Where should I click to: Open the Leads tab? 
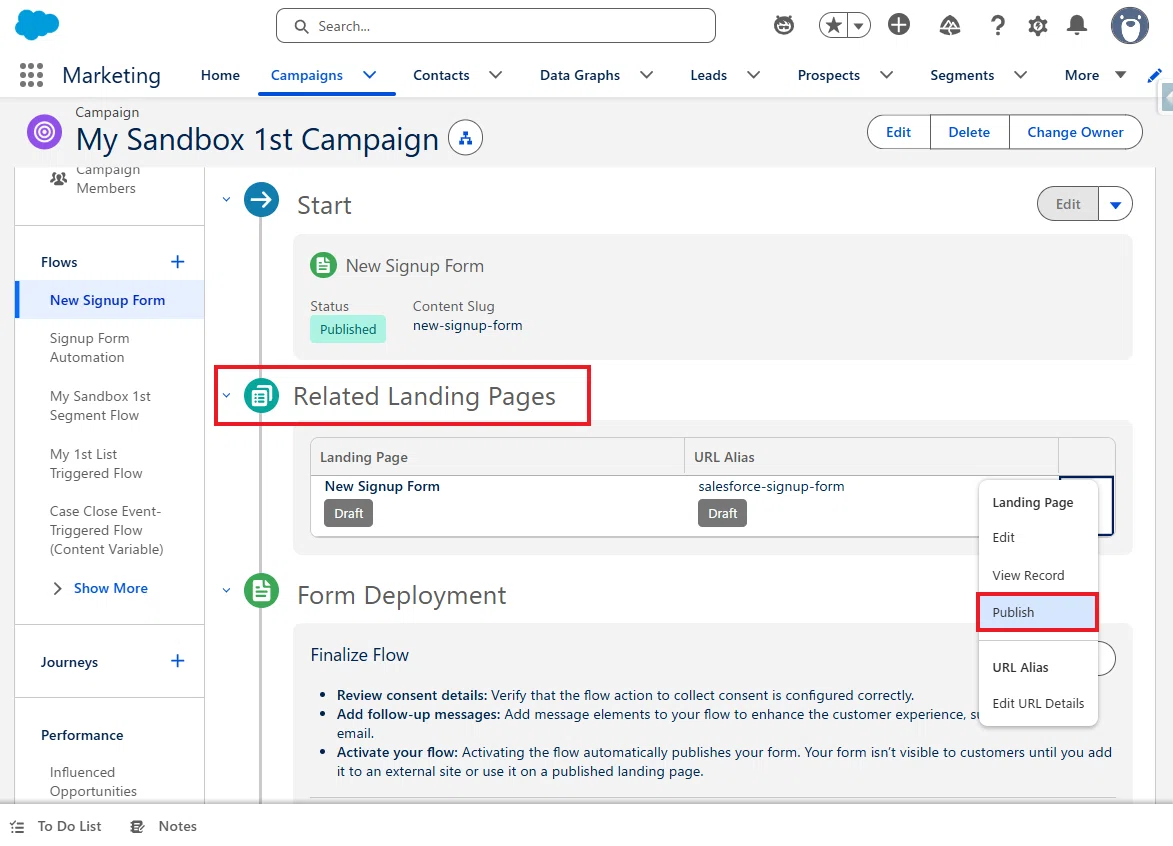tap(708, 75)
